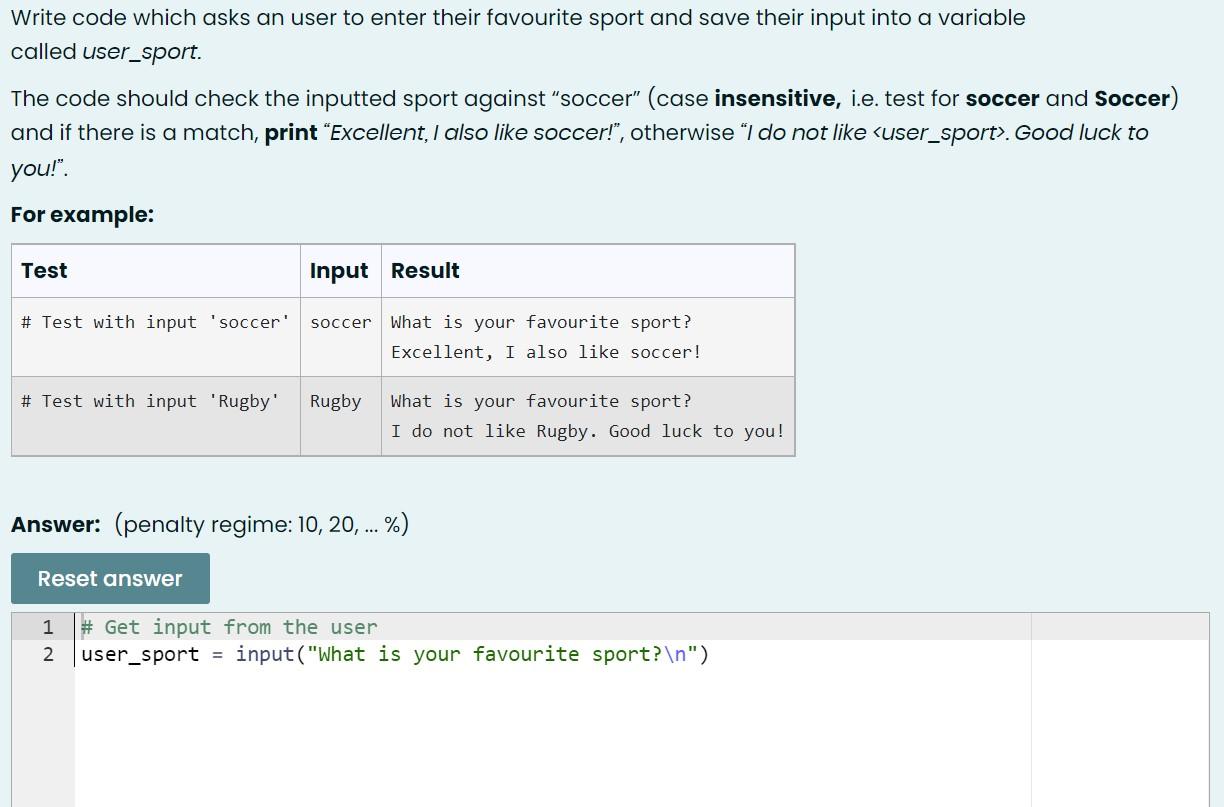
Task: Click the Input column header
Action: click(x=339, y=270)
